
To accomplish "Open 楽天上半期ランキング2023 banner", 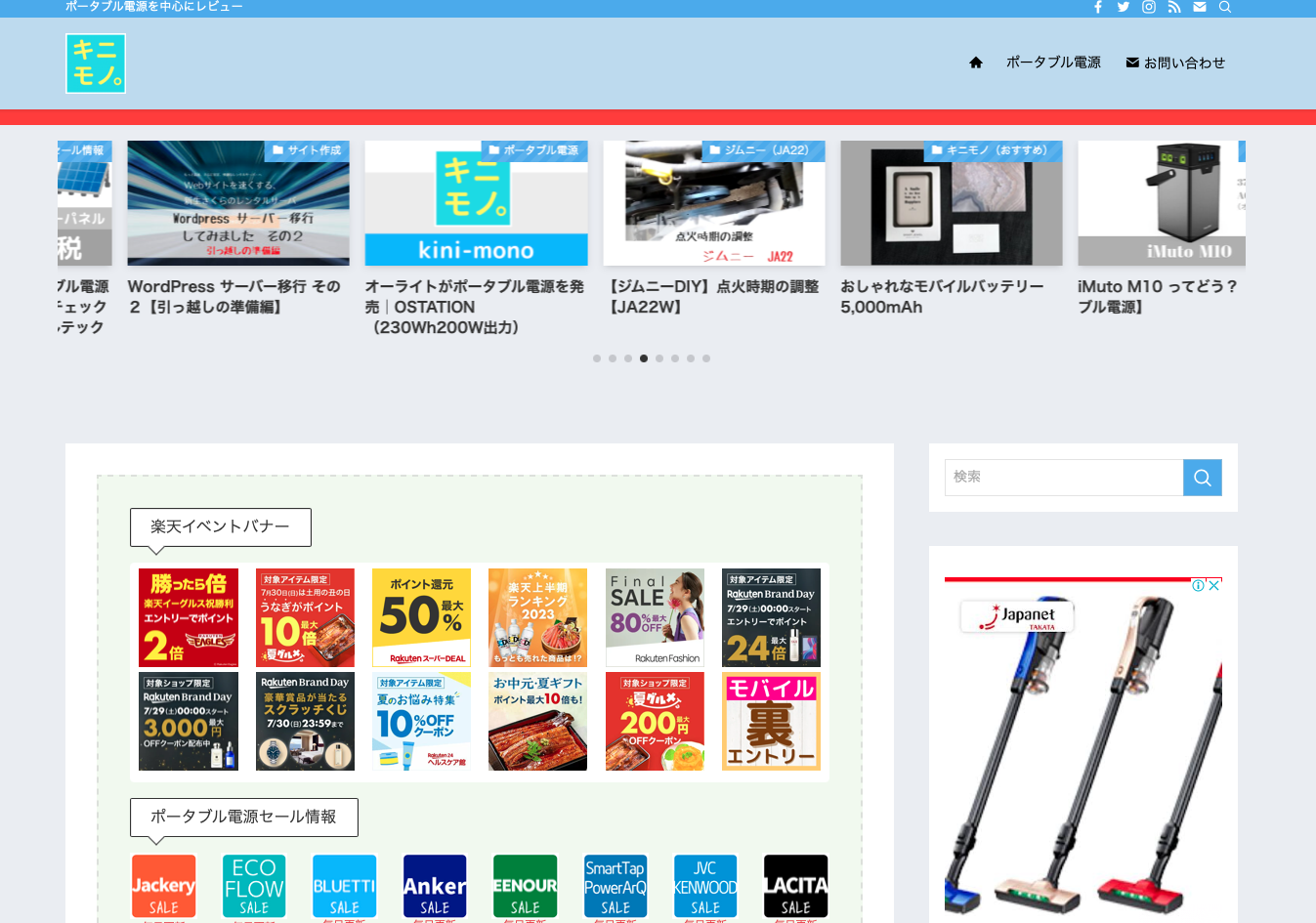I will (537, 617).
